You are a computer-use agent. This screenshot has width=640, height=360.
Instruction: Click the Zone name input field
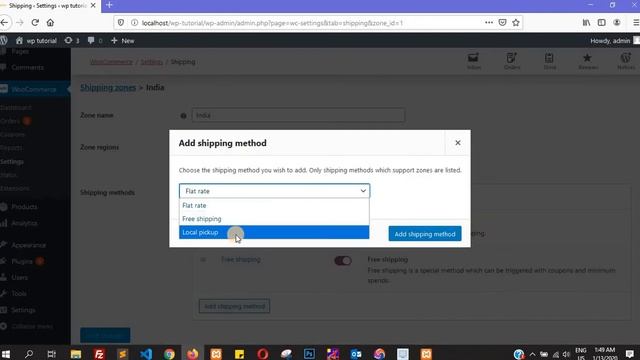(x=298, y=115)
